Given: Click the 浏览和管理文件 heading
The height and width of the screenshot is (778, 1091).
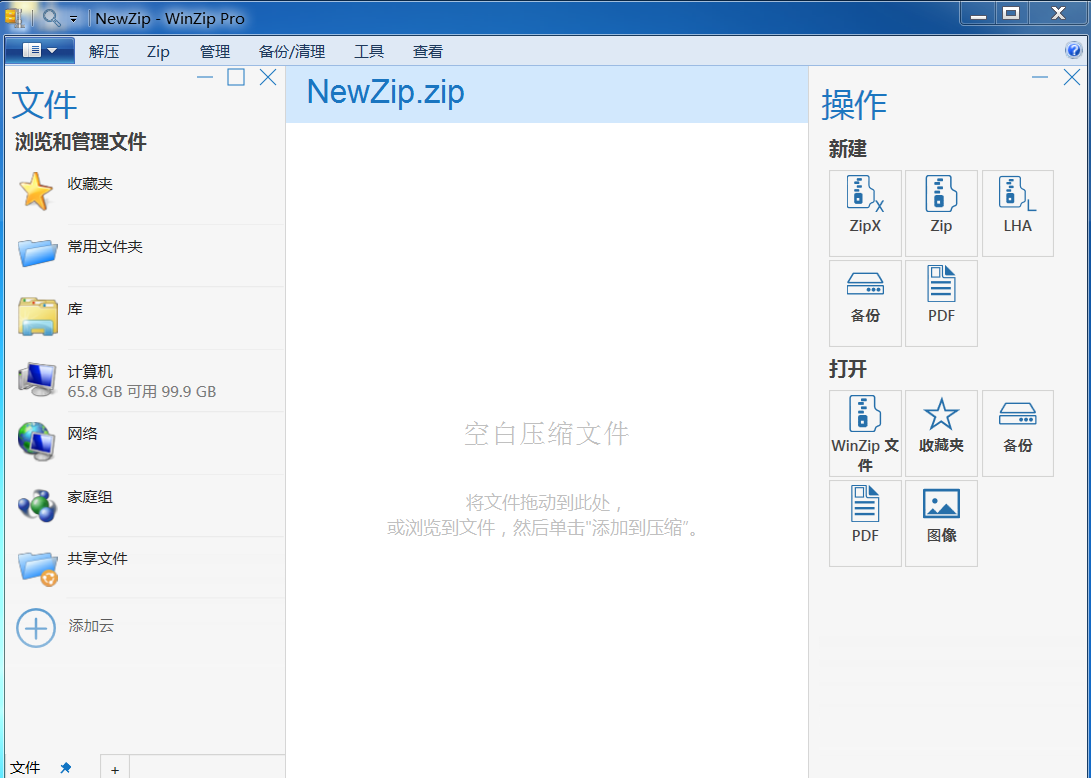Looking at the screenshot, I should tap(81, 142).
